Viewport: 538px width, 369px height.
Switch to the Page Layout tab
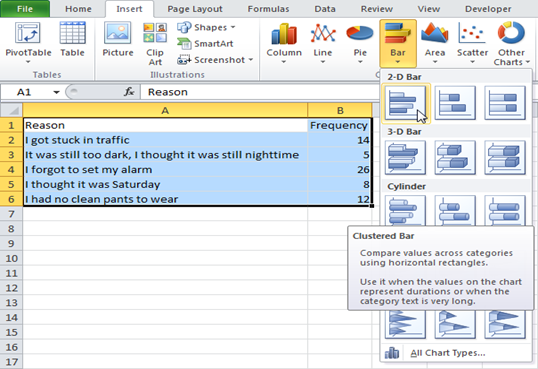[195, 9]
